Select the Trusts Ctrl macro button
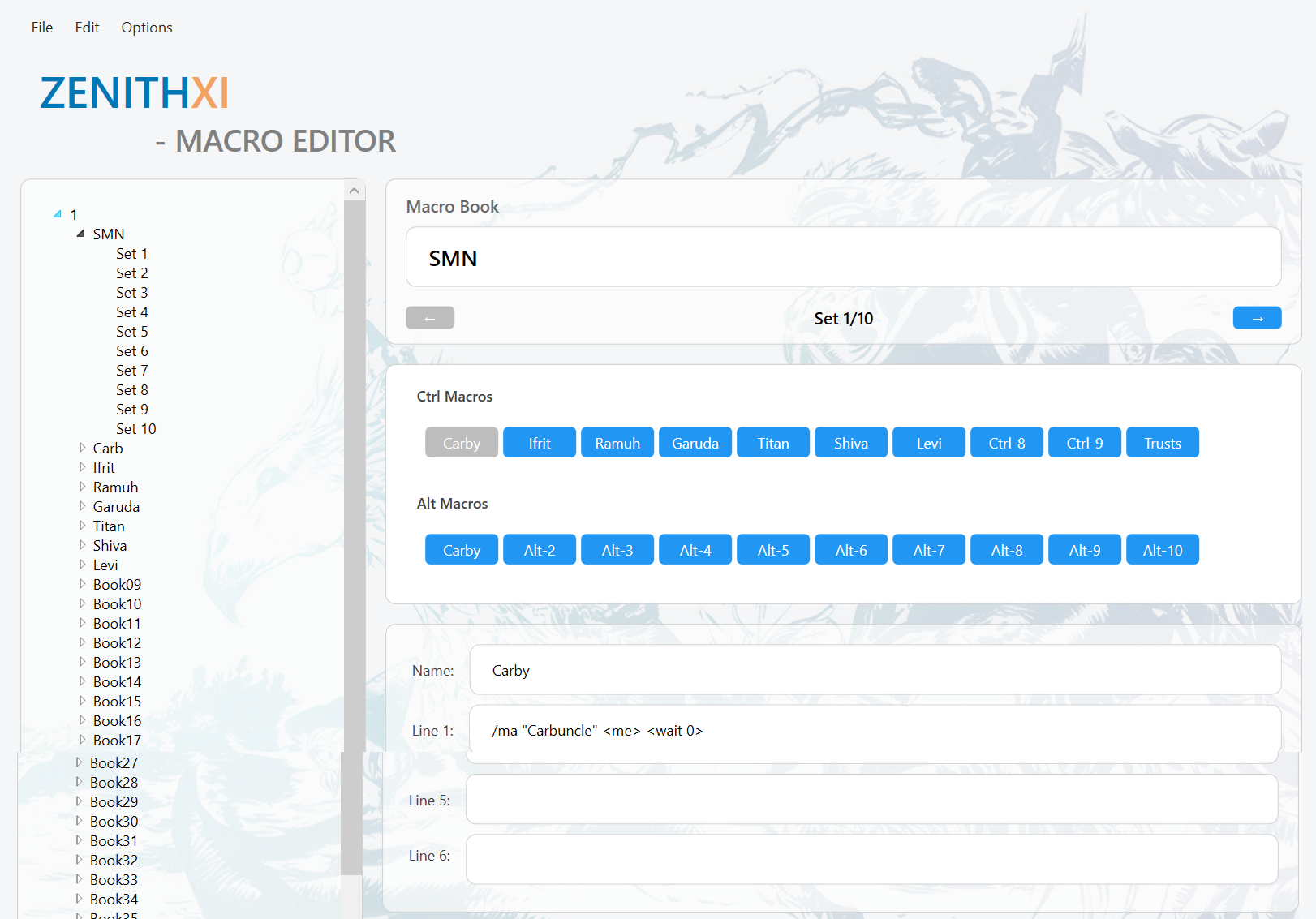 point(1162,443)
